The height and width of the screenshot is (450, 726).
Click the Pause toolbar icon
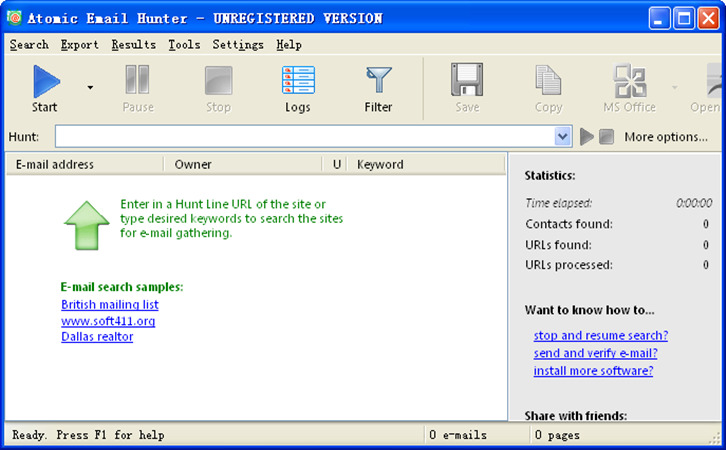[138, 80]
